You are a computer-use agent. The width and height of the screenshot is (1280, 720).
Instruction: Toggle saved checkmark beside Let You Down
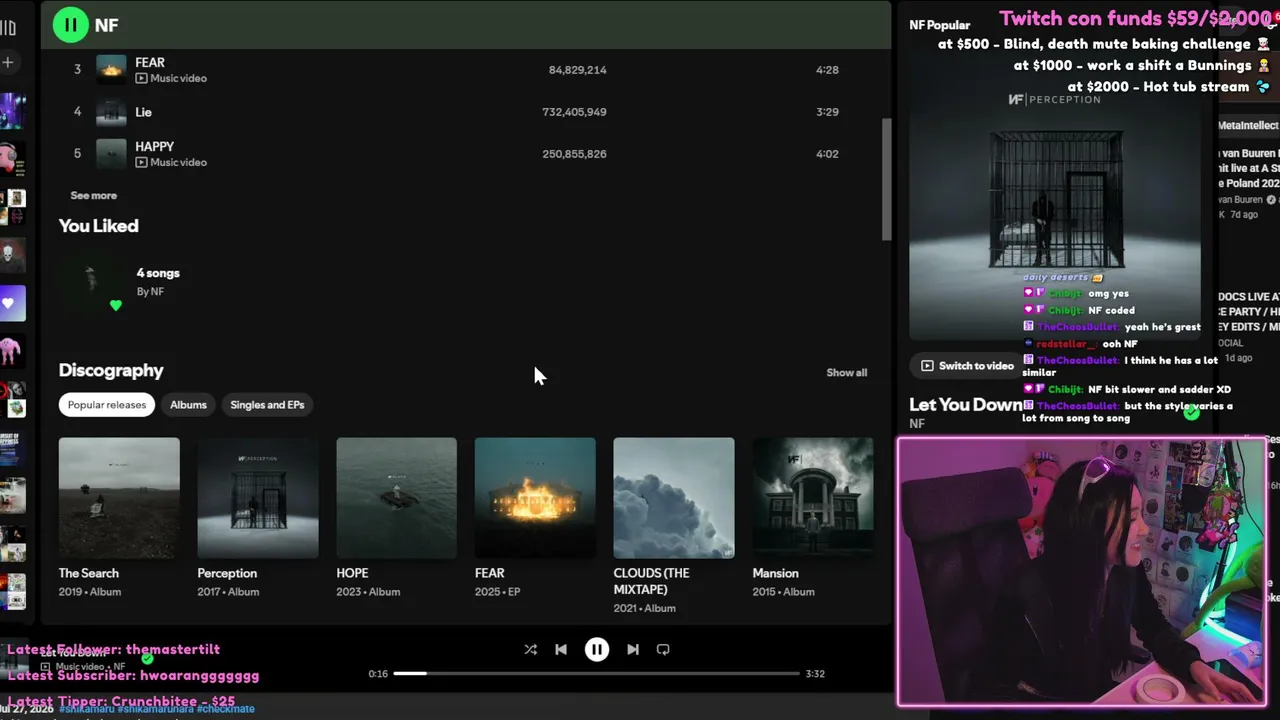coord(1191,411)
